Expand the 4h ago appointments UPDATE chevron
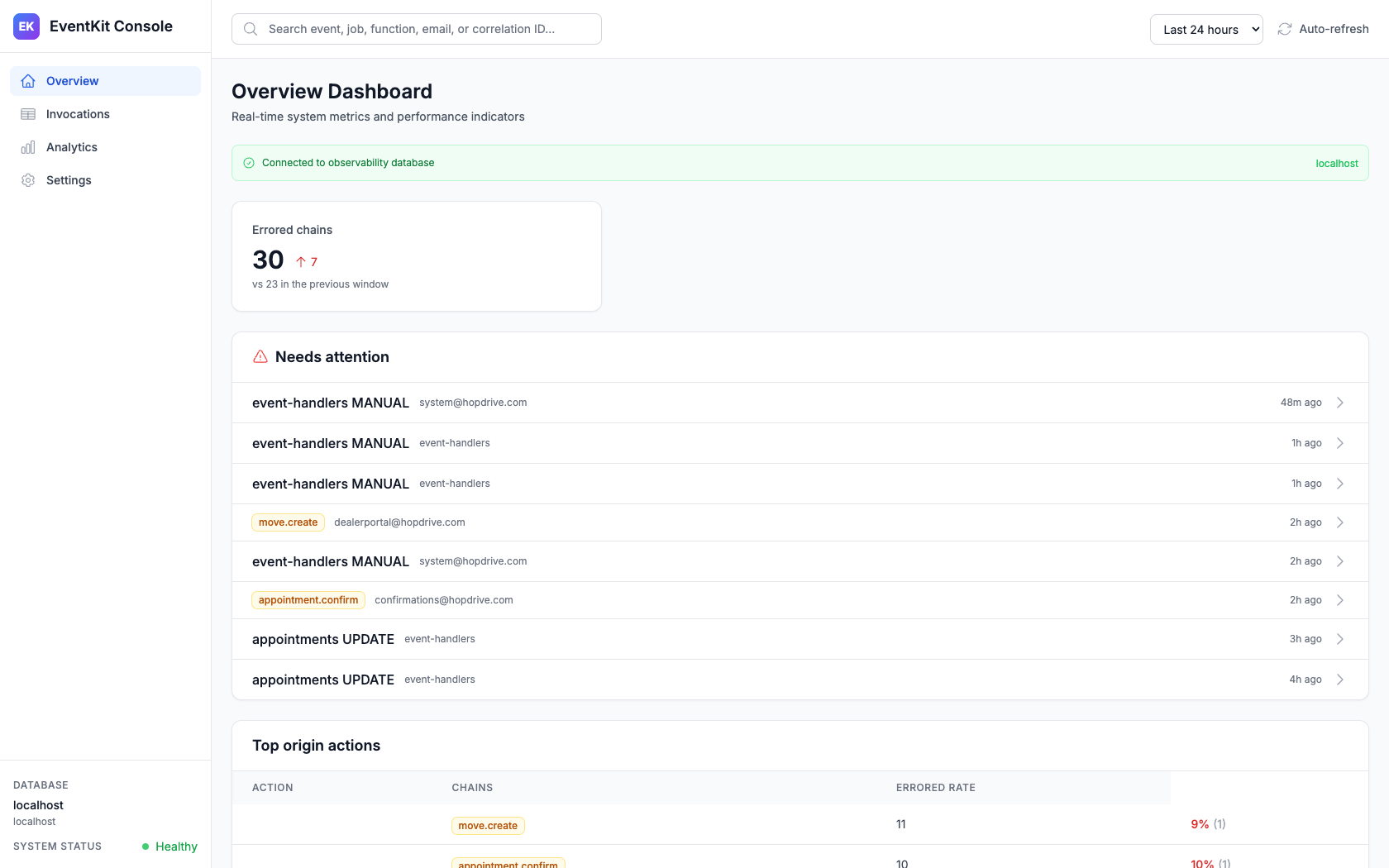 coord(1340,680)
